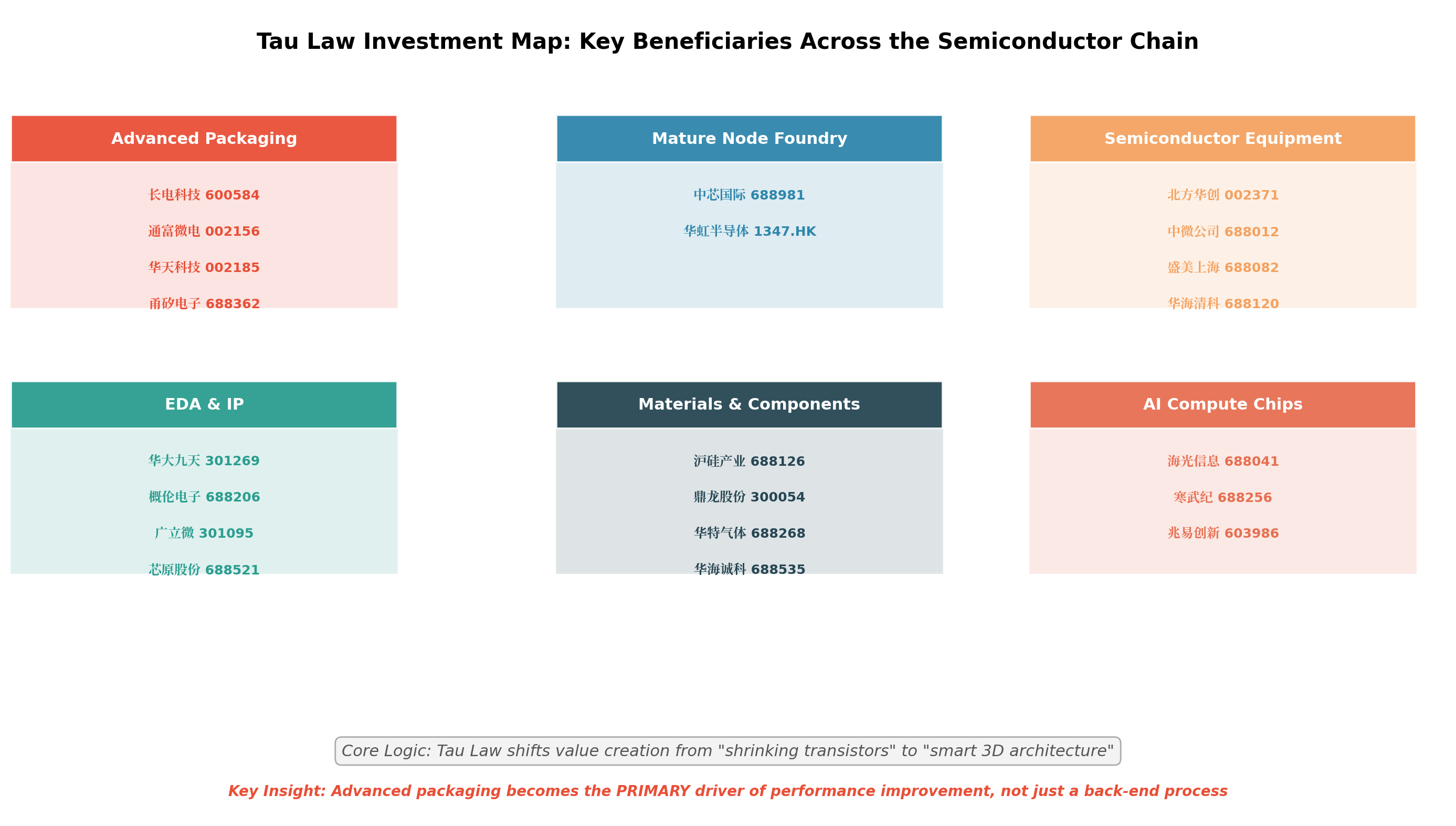
Task: Click 海光信息 688041 stock entry
Action: pyautogui.click(x=1223, y=461)
